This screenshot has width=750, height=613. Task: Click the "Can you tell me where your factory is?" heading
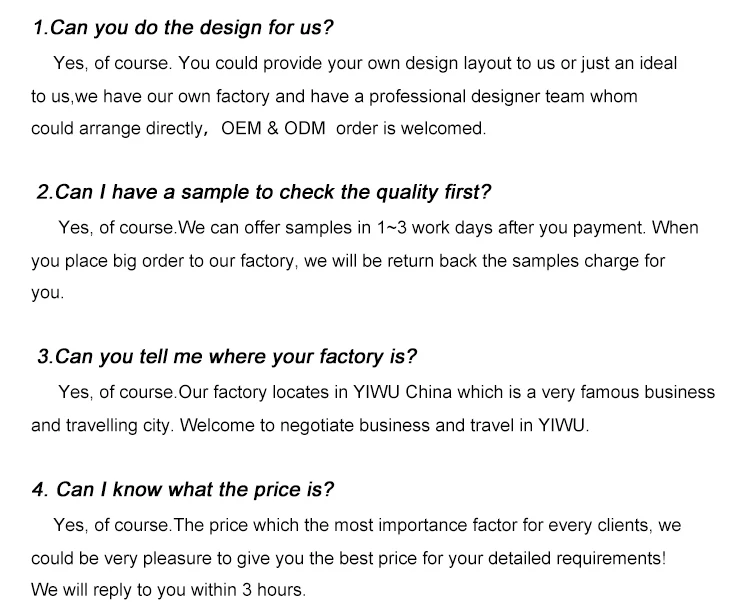(x=227, y=357)
